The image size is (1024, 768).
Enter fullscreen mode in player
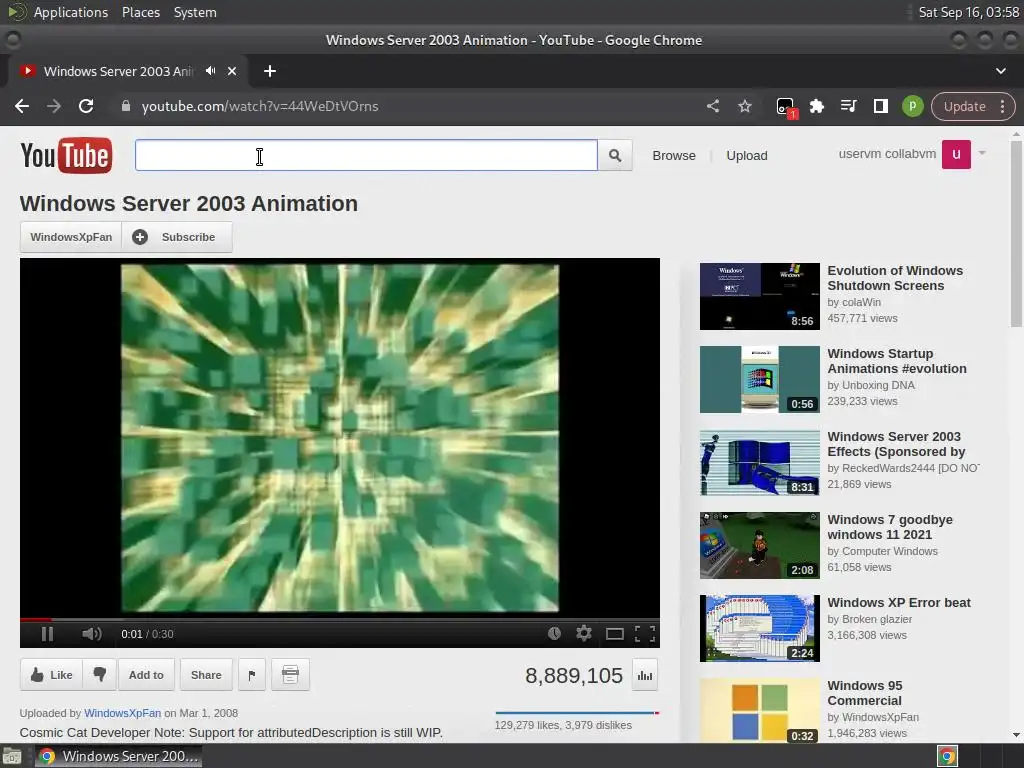click(645, 633)
